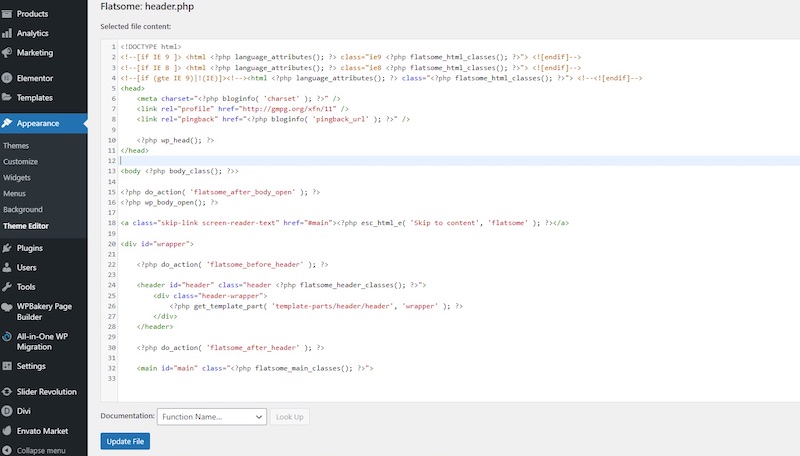Click the Look Up button
This screenshot has width=800, height=456.
coord(290,416)
